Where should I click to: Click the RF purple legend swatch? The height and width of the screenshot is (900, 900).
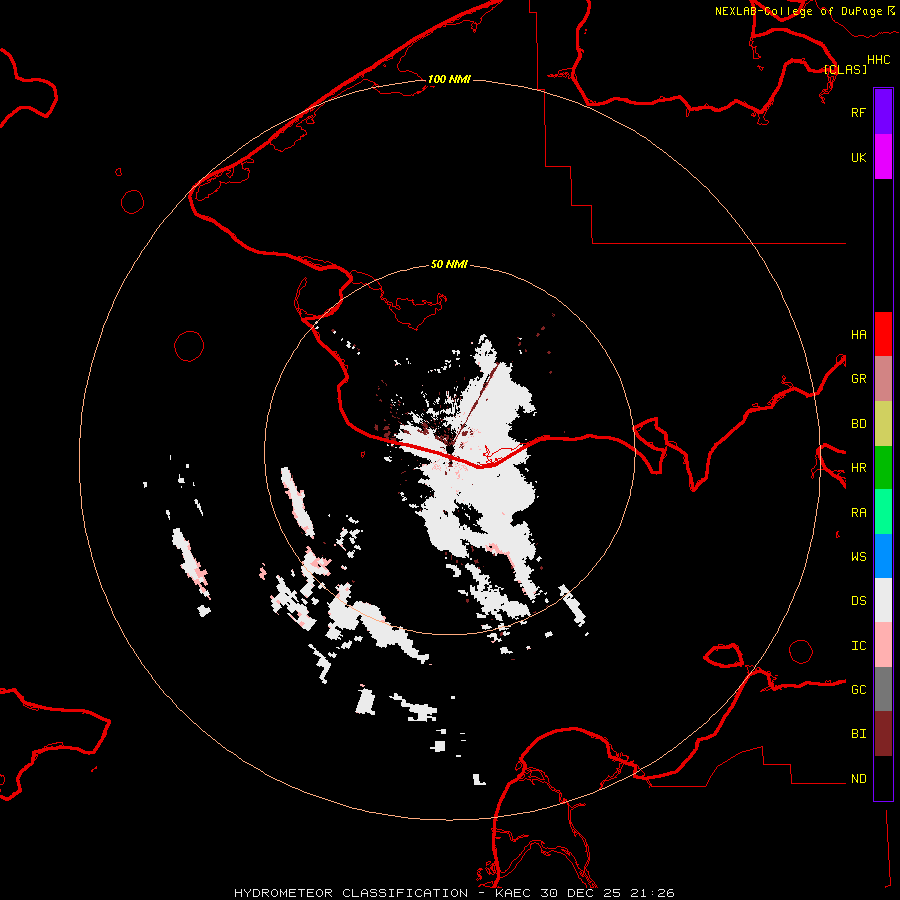(x=883, y=112)
